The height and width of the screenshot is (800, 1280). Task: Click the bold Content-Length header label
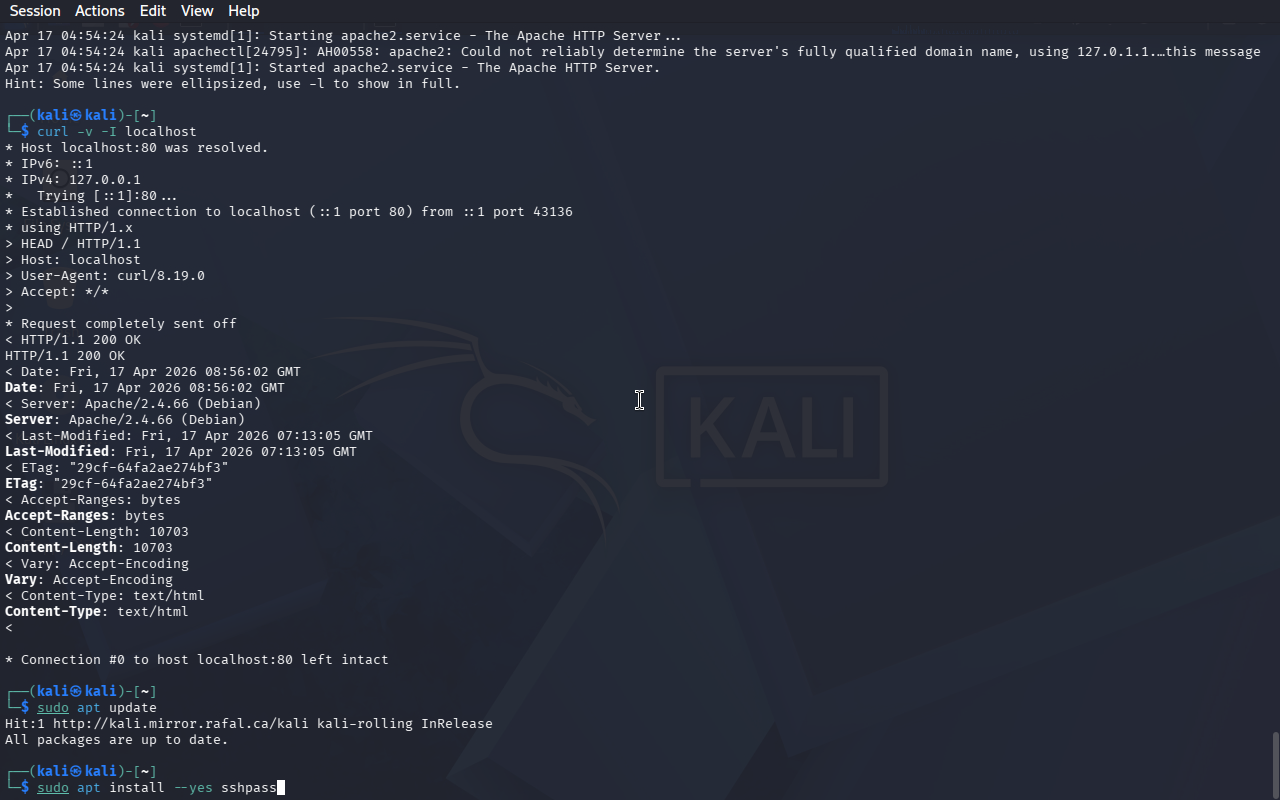tap(61, 547)
